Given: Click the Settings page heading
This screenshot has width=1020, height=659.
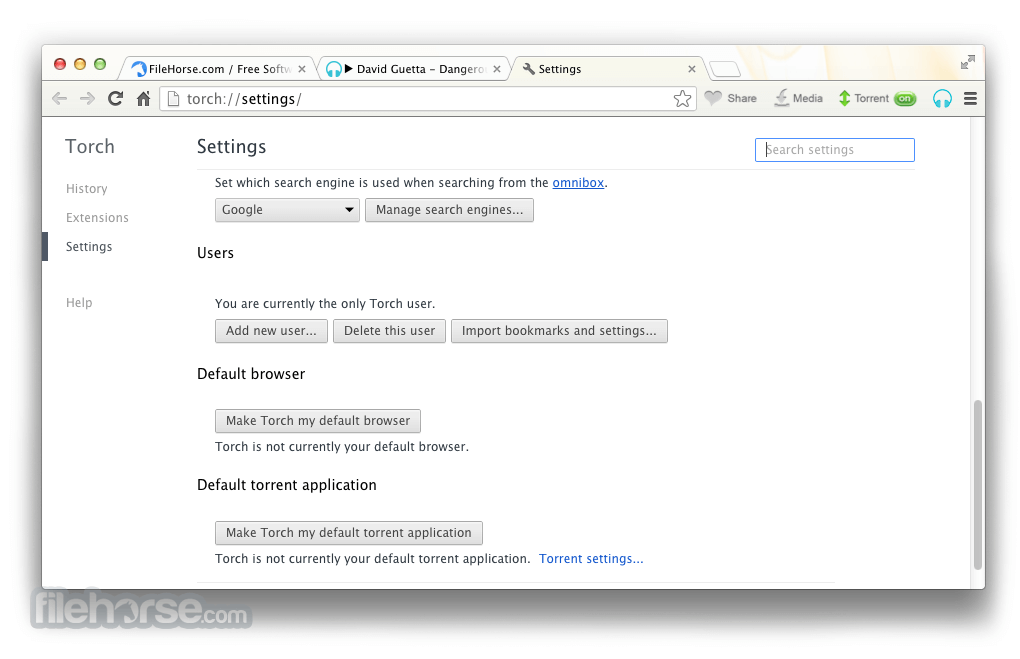Looking at the screenshot, I should click(232, 147).
